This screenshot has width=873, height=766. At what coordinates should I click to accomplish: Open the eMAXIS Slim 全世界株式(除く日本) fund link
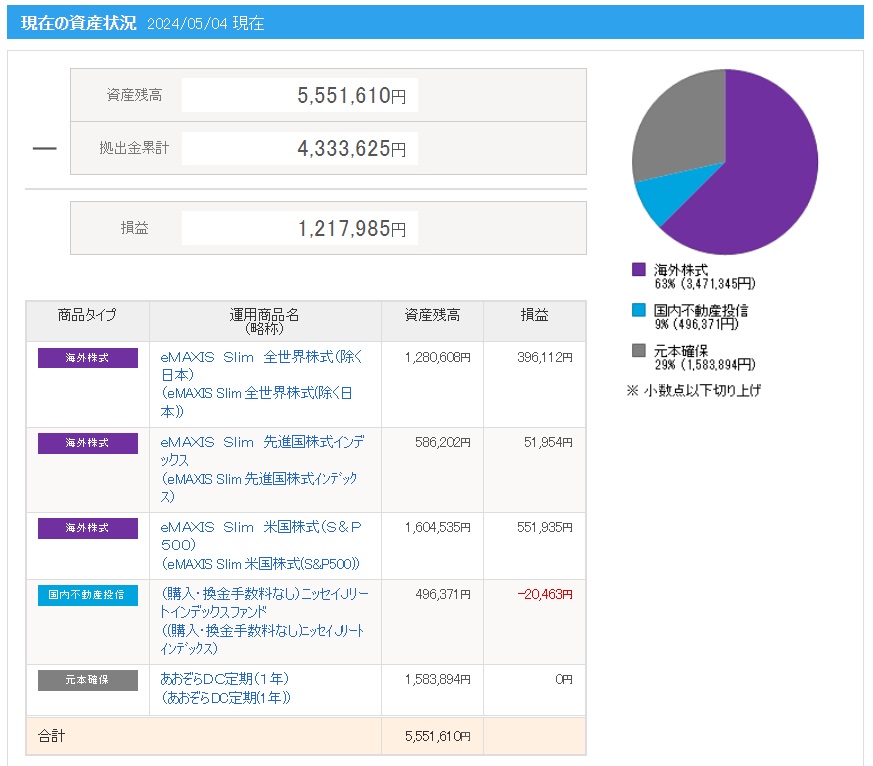(261, 357)
